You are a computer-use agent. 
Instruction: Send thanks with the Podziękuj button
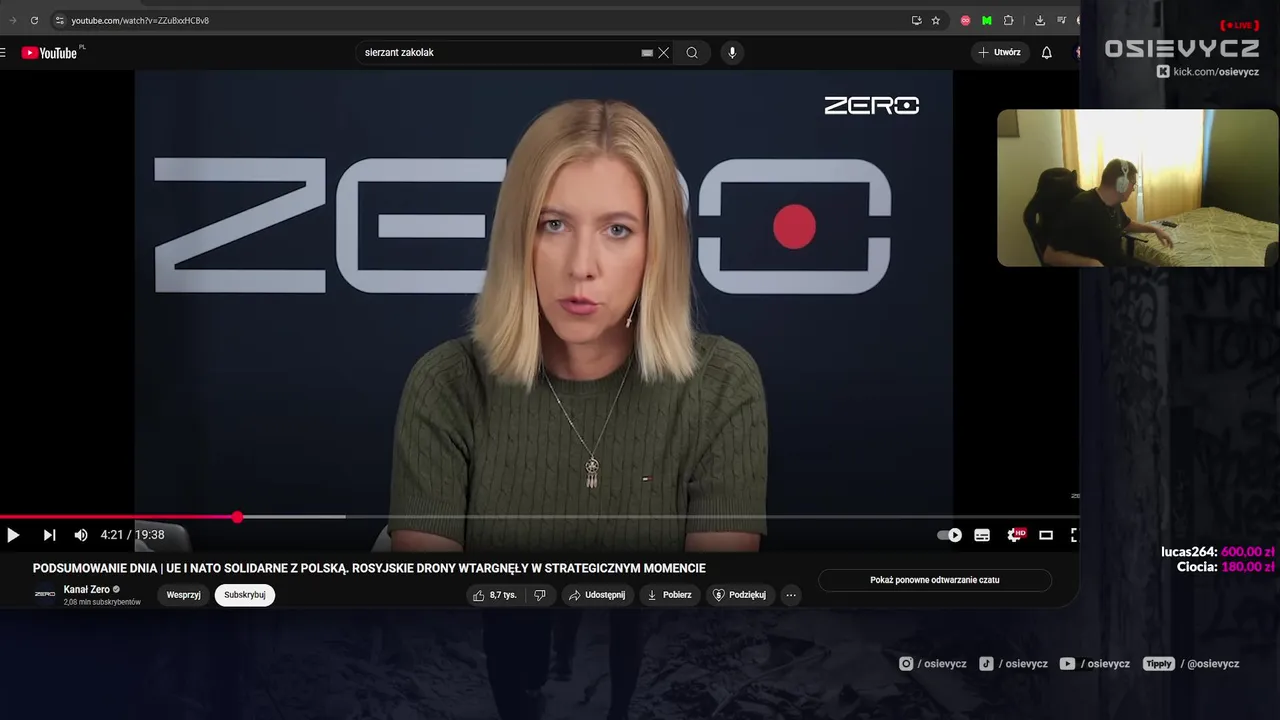pos(739,595)
